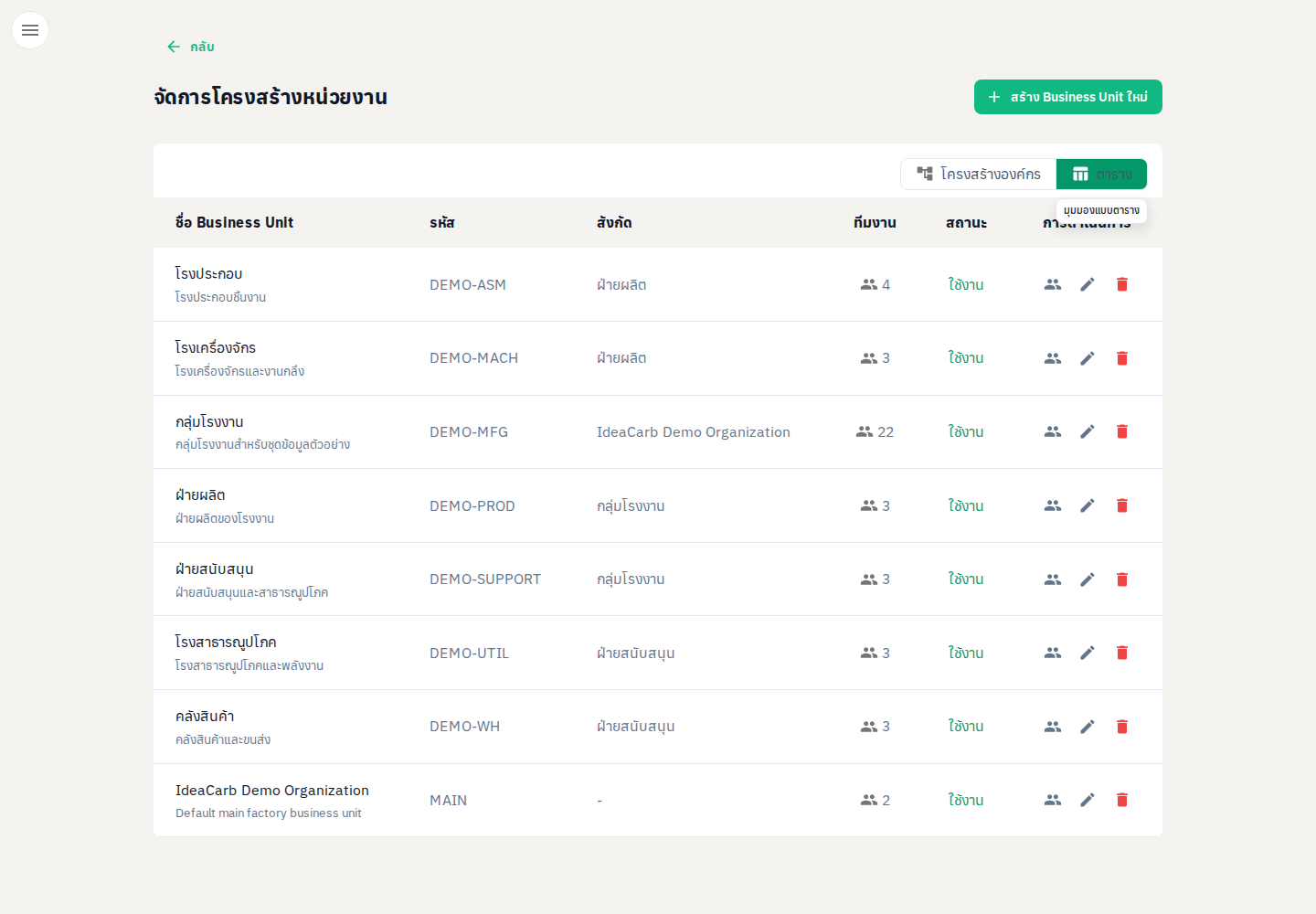Image resolution: width=1316 pixels, height=914 pixels.
Task: Click the ทีมงาน column header
Action: [875, 223]
